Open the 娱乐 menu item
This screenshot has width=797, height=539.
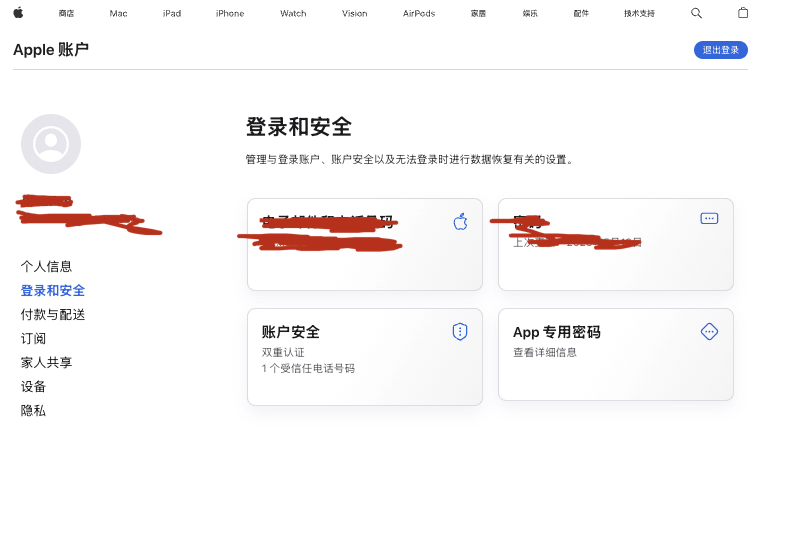(530, 14)
